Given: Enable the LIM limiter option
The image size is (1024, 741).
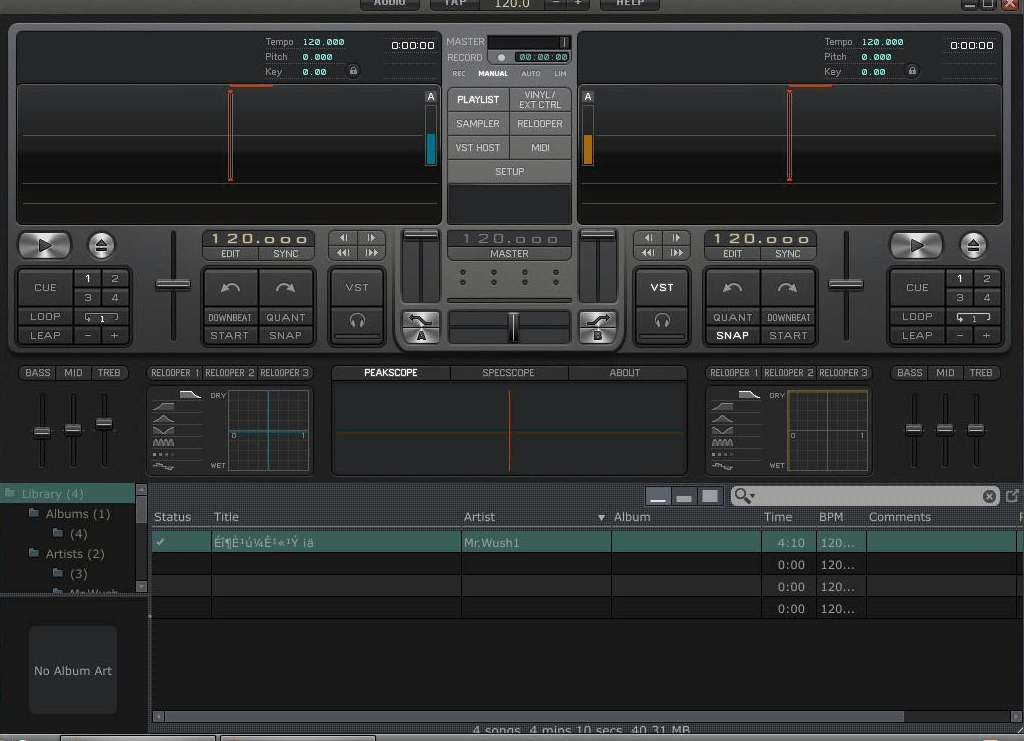Looking at the screenshot, I should tap(560, 74).
